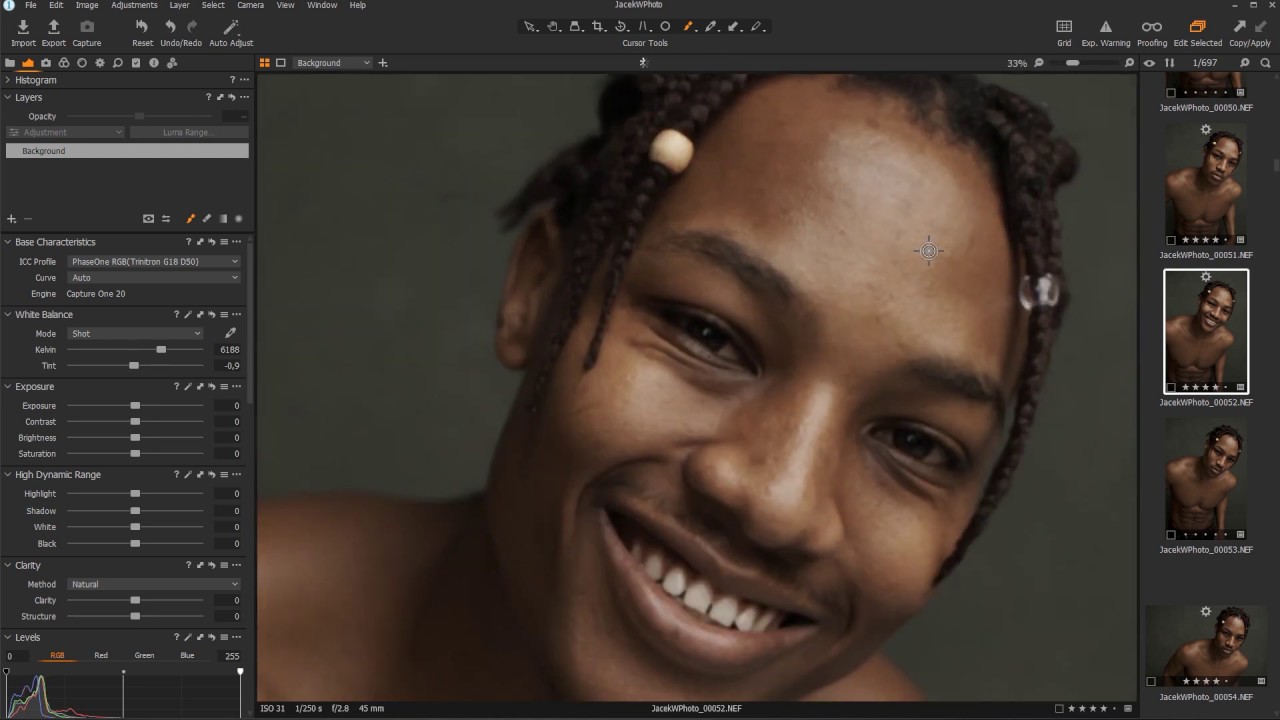The height and width of the screenshot is (720, 1280).
Task: Click the Capture camera icon
Action: [x=87, y=27]
